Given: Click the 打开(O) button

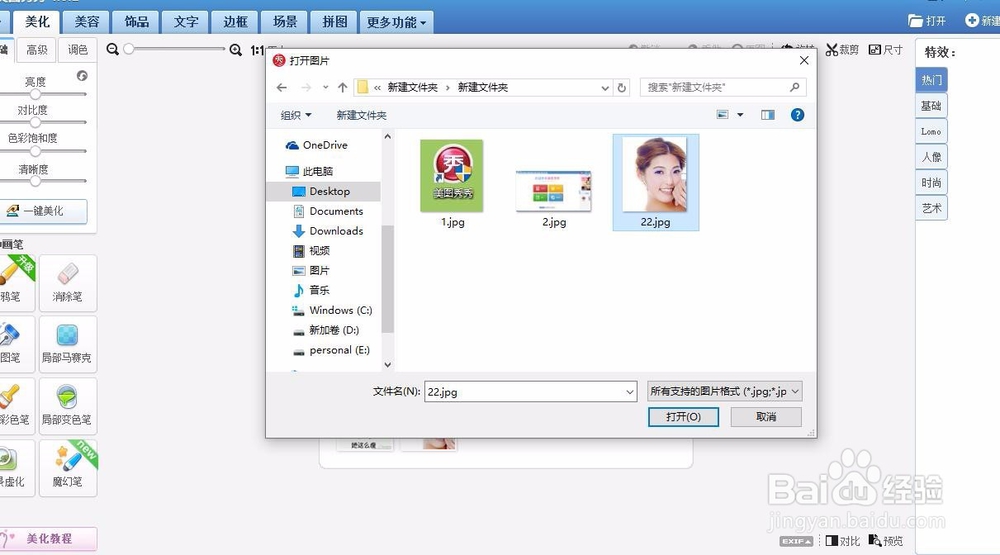Looking at the screenshot, I should tap(683, 417).
